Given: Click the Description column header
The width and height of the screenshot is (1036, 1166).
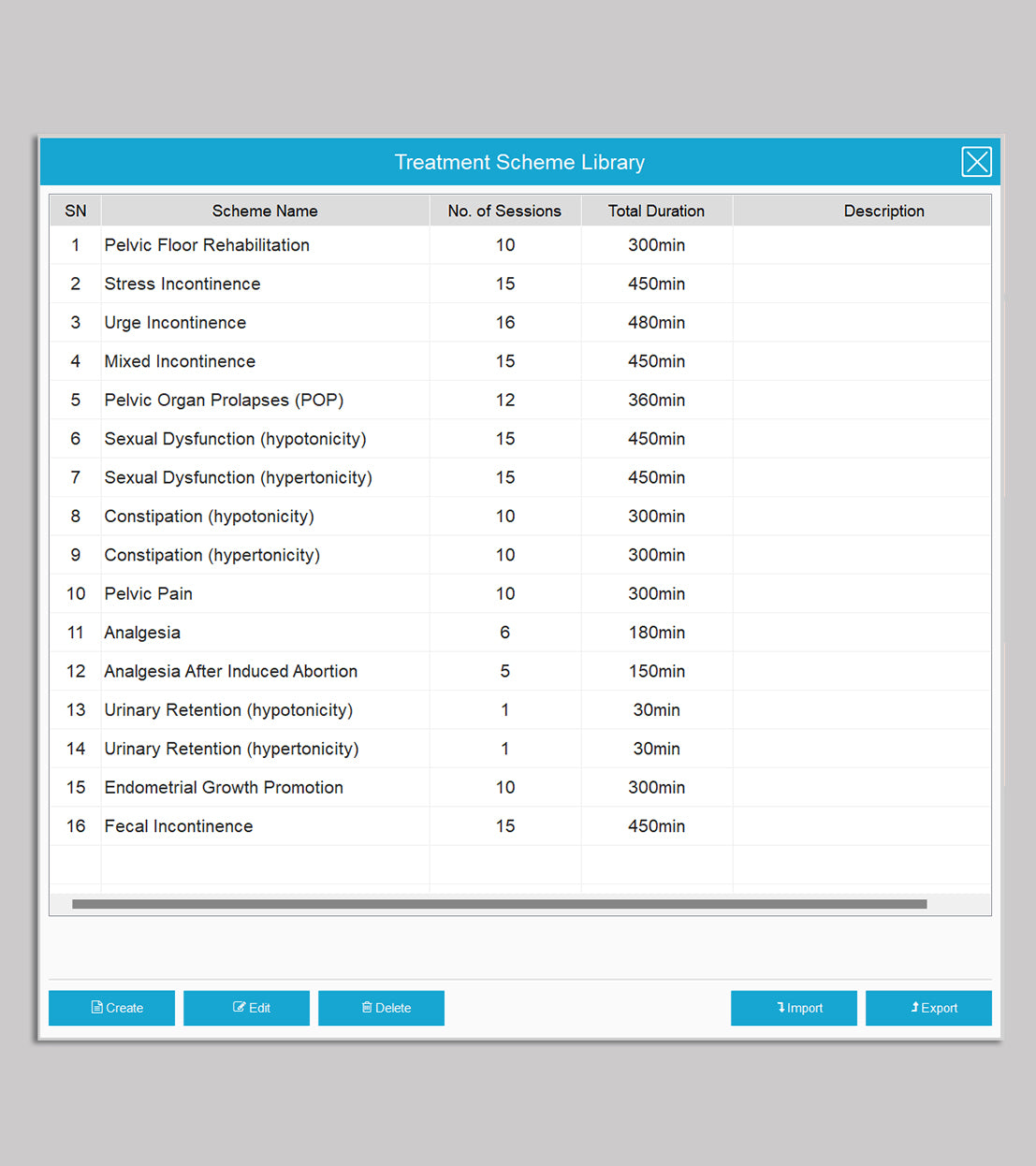Looking at the screenshot, I should pyautogui.click(x=883, y=211).
